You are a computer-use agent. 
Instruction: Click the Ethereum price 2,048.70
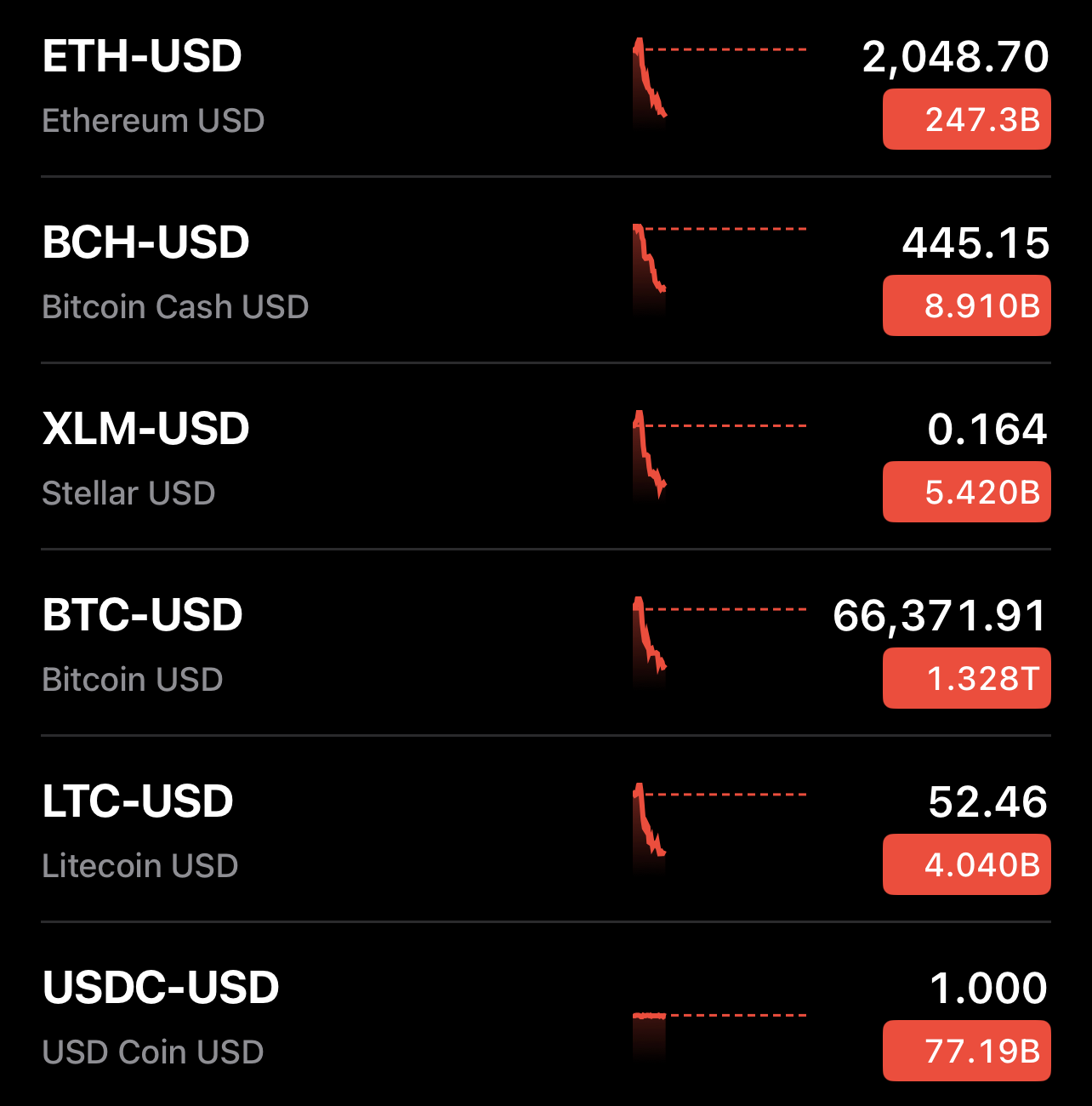(x=955, y=57)
